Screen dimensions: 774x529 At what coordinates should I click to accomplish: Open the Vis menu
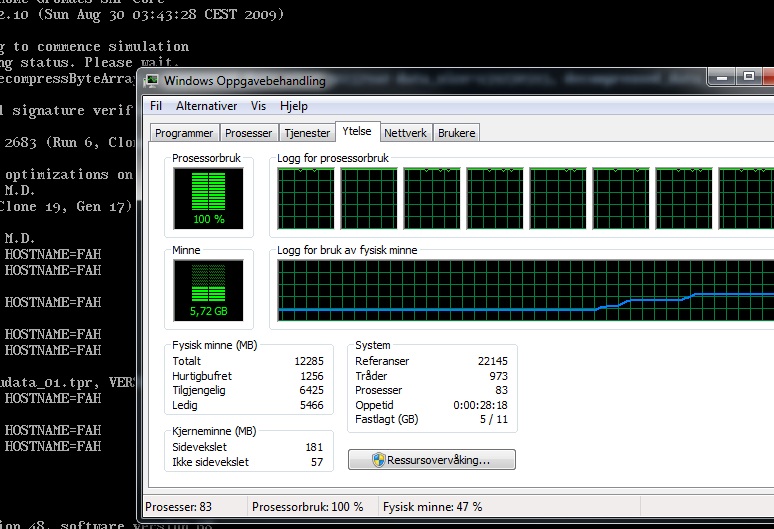(x=258, y=106)
